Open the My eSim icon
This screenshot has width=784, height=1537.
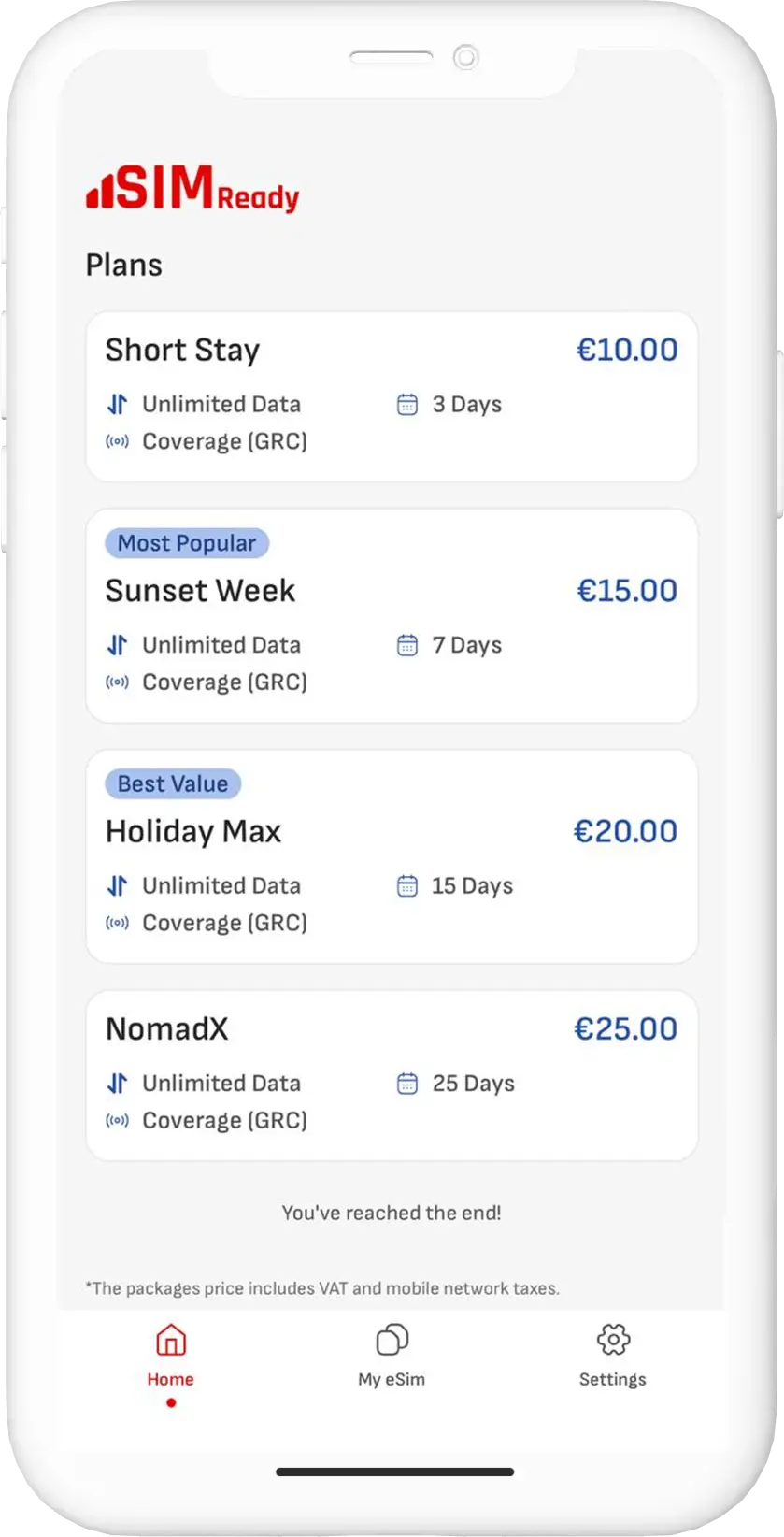[x=392, y=1340]
